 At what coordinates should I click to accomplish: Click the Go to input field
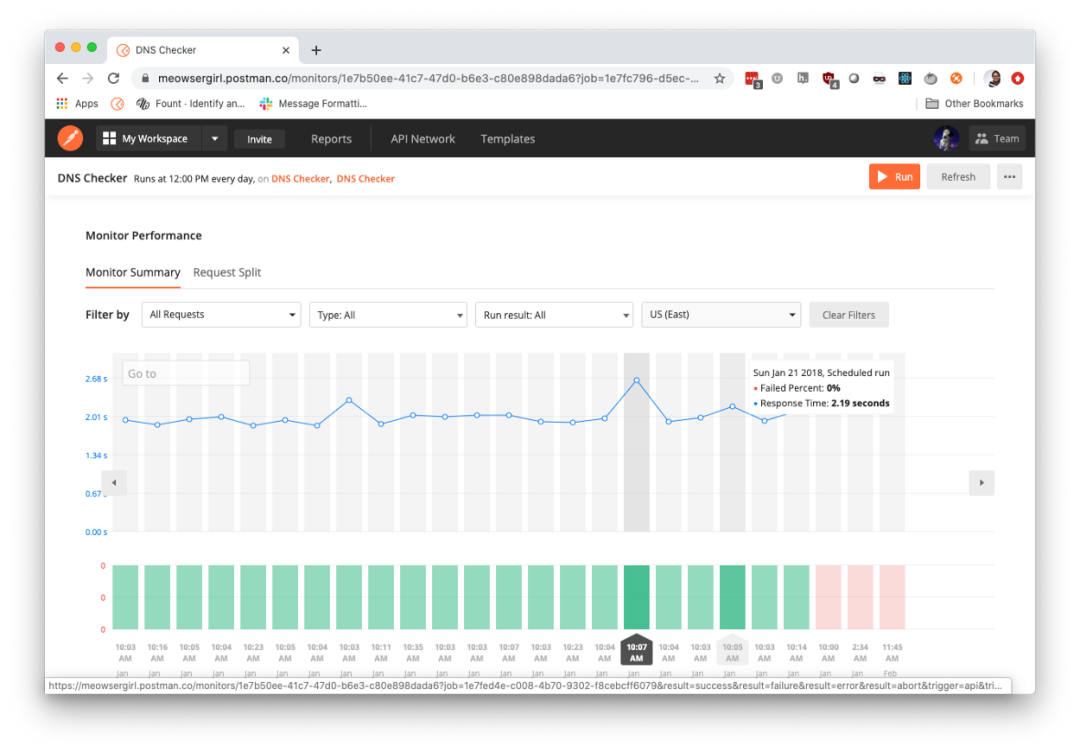186,374
